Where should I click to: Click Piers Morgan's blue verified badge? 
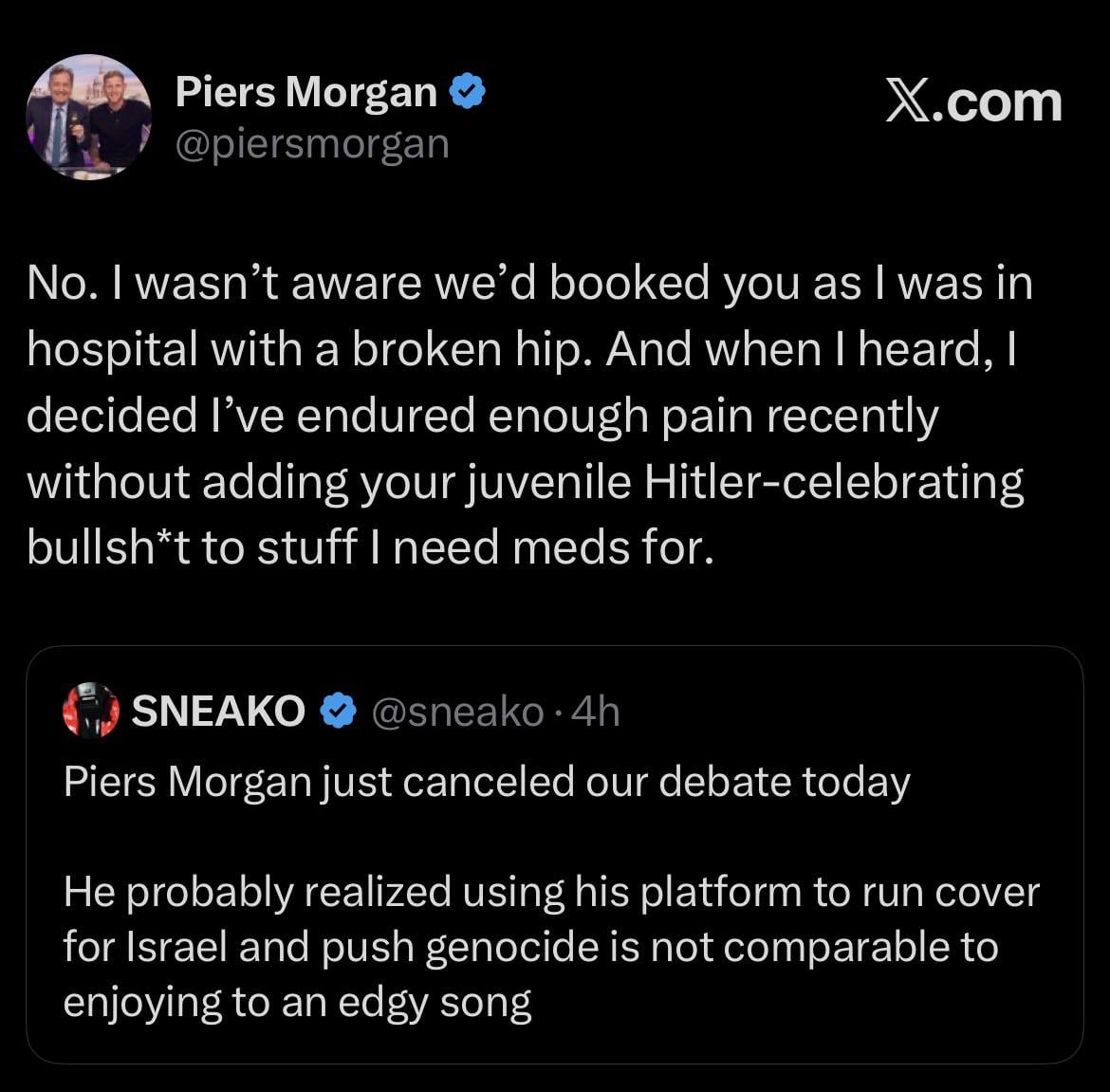tap(468, 92)
